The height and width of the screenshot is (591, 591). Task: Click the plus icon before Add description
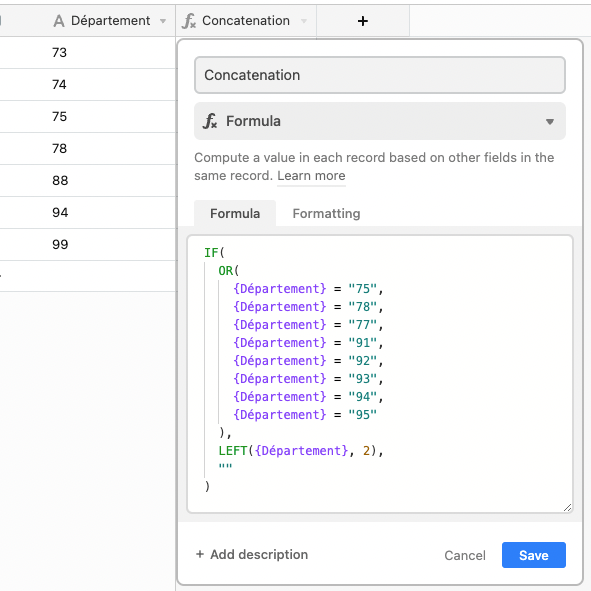(200, 554)
